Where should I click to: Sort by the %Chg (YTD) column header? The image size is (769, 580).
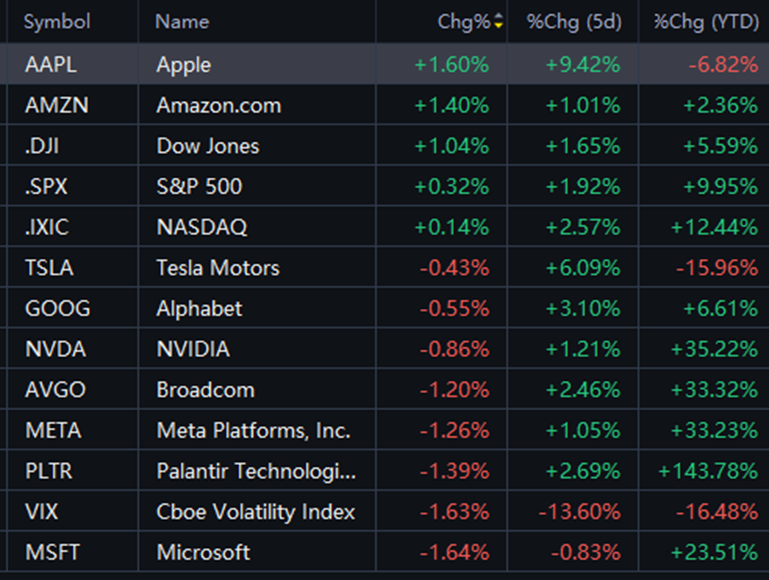point(706,22)
